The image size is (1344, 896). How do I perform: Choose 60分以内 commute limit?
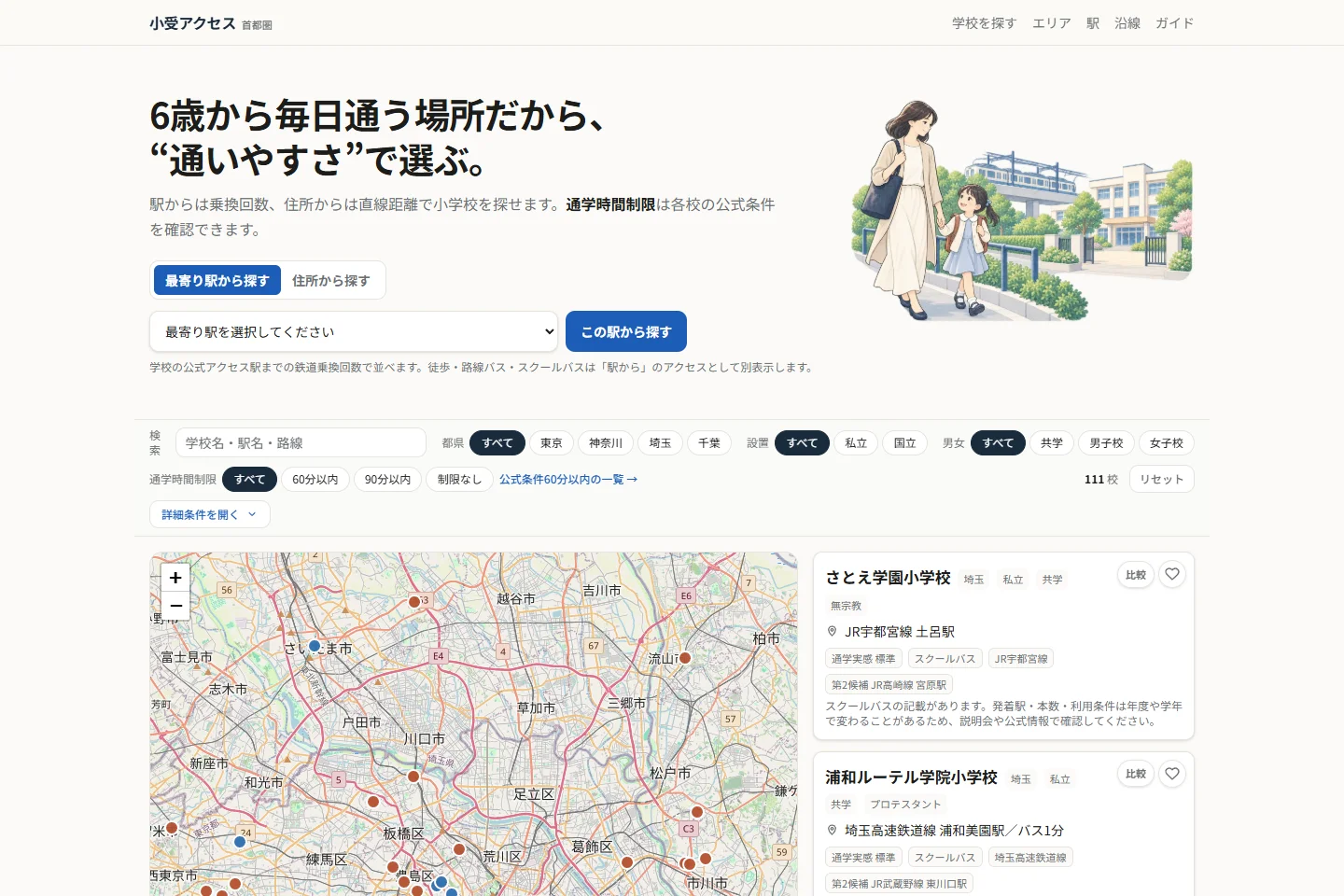pyautogui.click(x=315, y=480)
